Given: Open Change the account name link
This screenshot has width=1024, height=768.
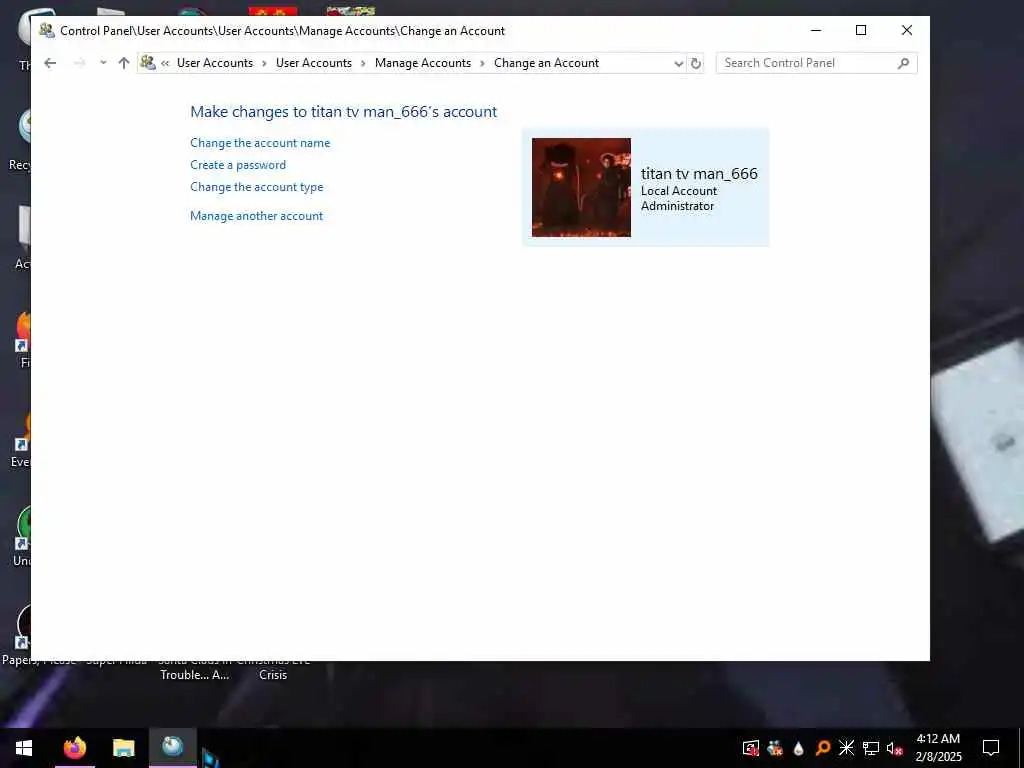Looking at the screenshot, I should click(x=260, y=143).
